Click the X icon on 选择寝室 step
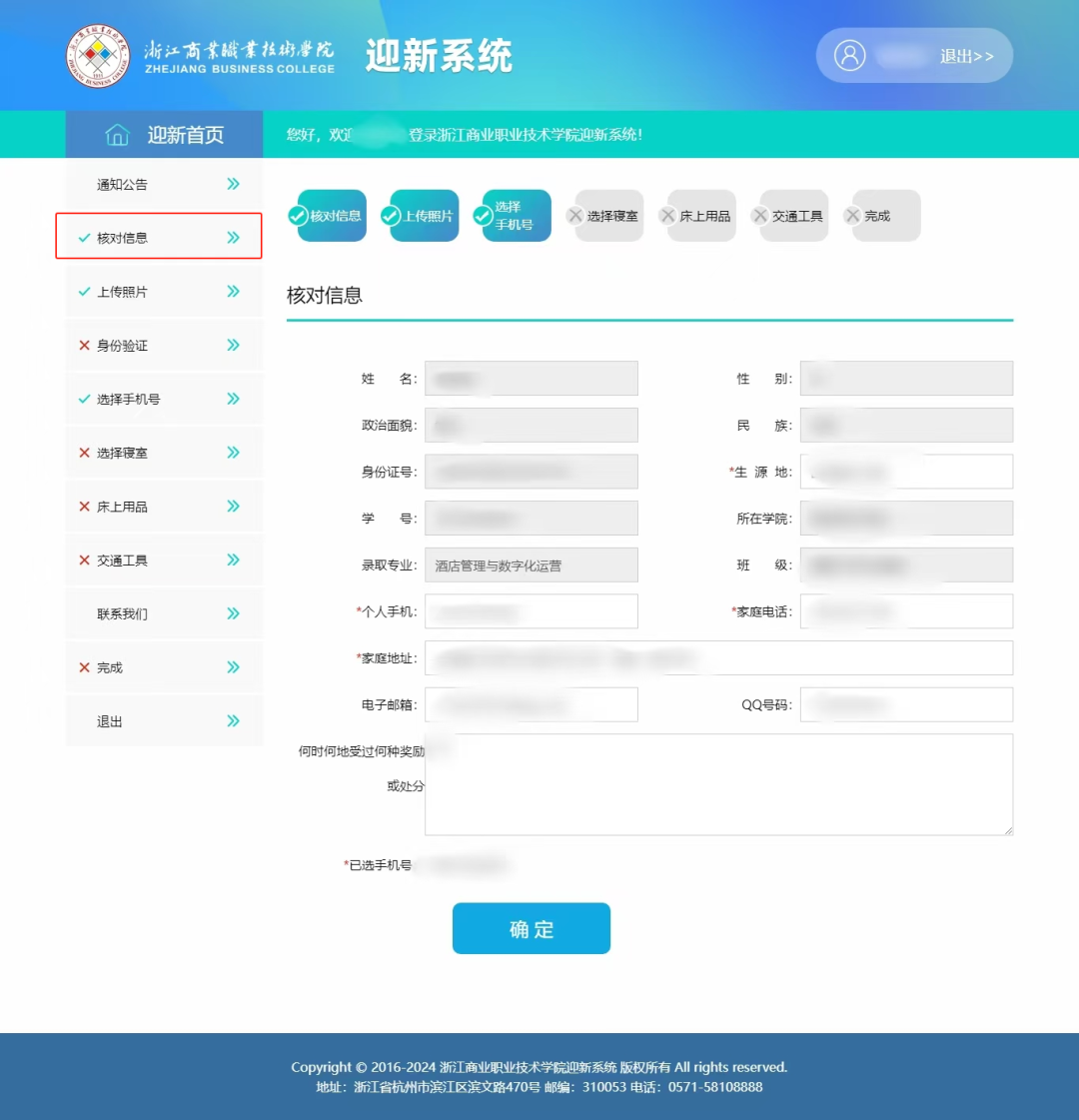 tap(575, 216)
